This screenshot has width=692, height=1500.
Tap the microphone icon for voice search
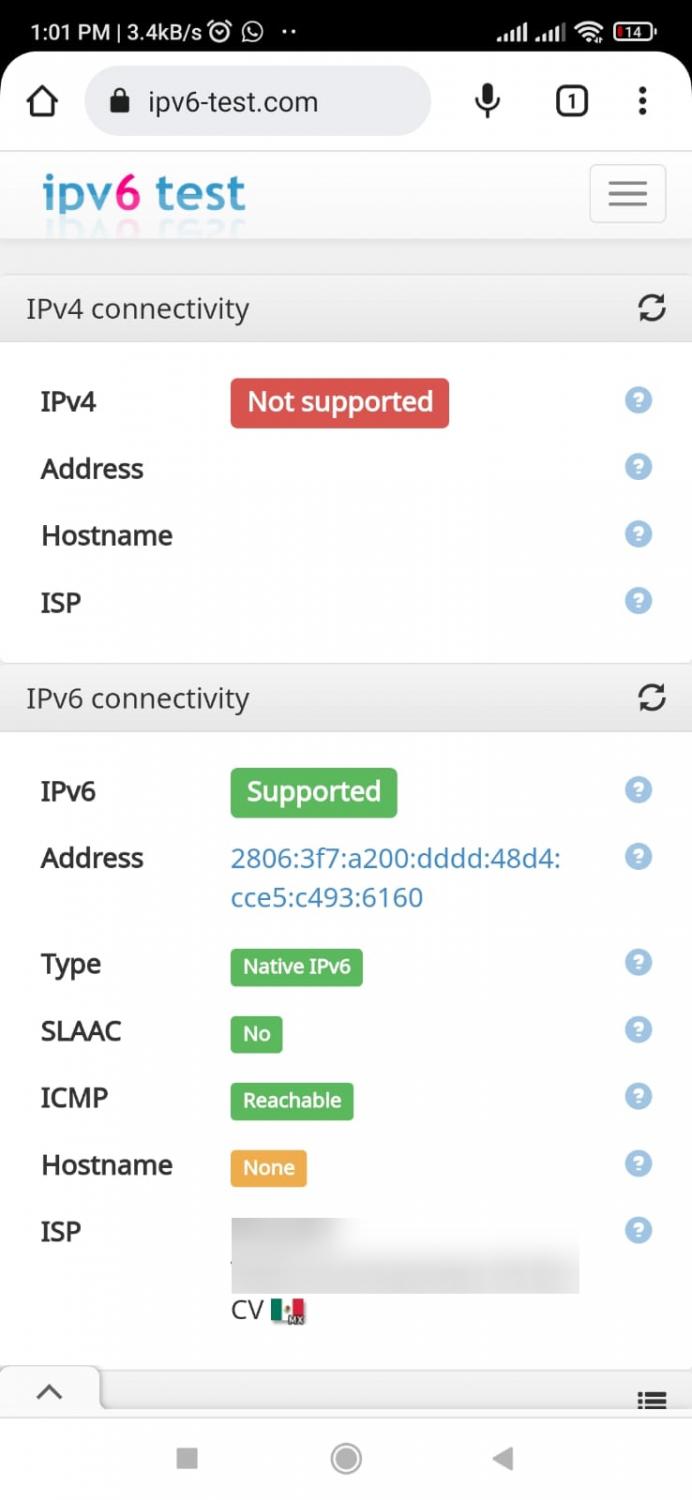[x=487, y=100]
